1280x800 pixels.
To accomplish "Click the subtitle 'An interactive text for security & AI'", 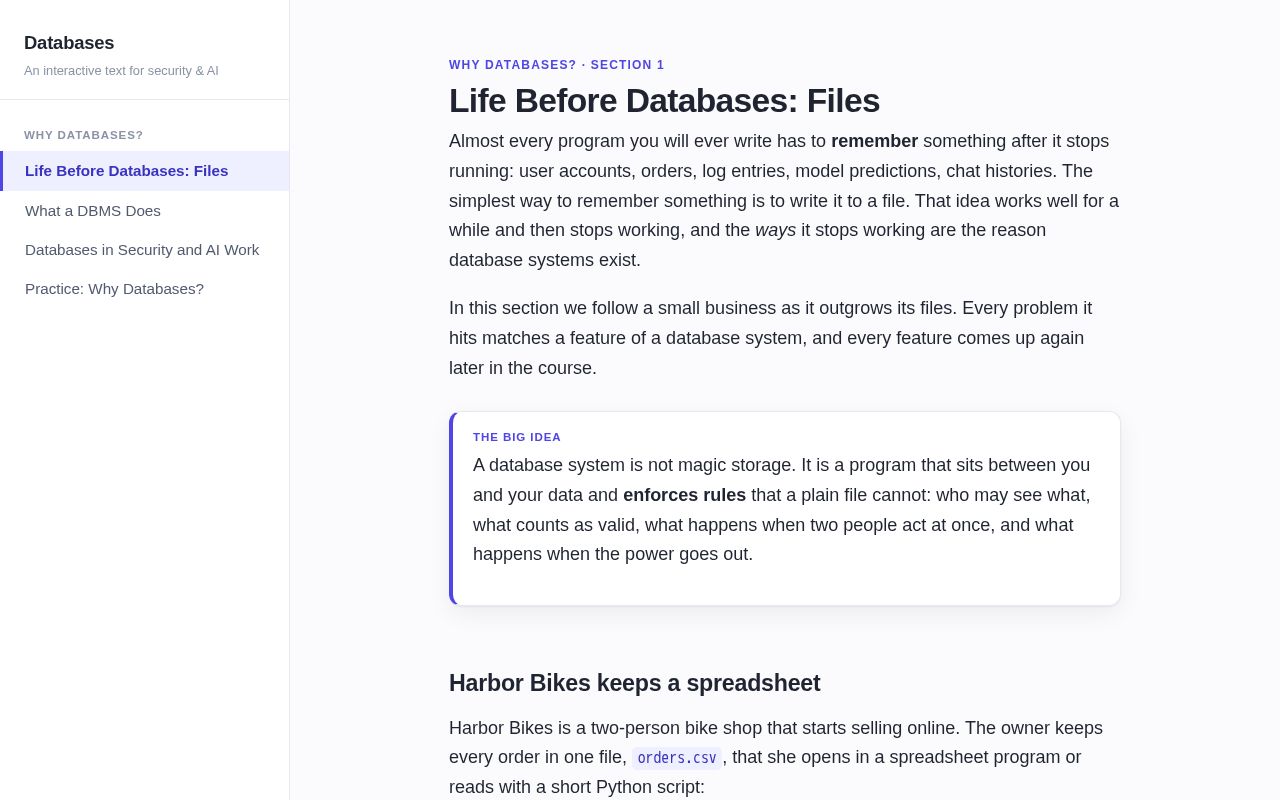I will coord(121,71).
